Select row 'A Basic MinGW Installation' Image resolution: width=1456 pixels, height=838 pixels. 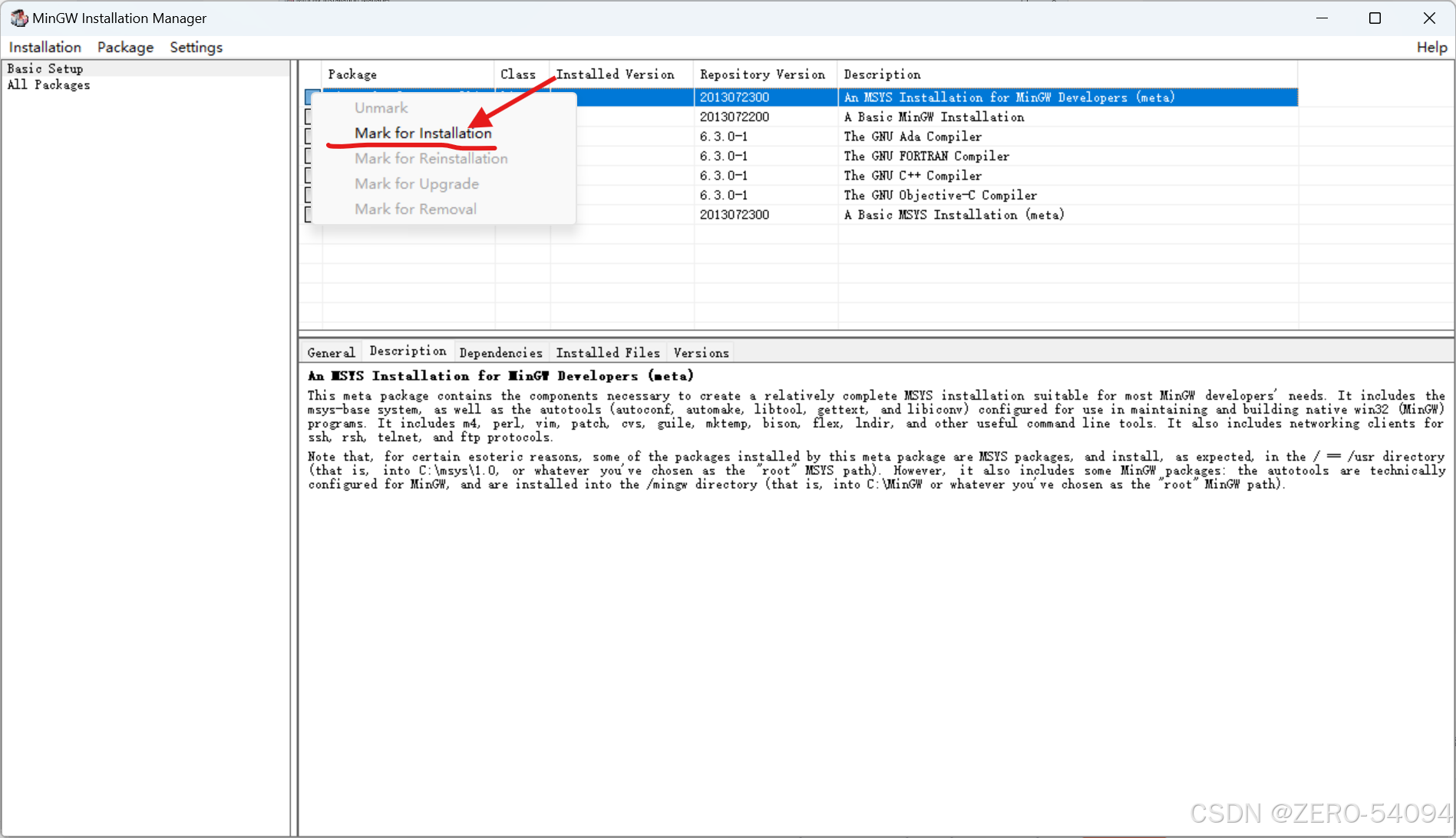(933, 117)
